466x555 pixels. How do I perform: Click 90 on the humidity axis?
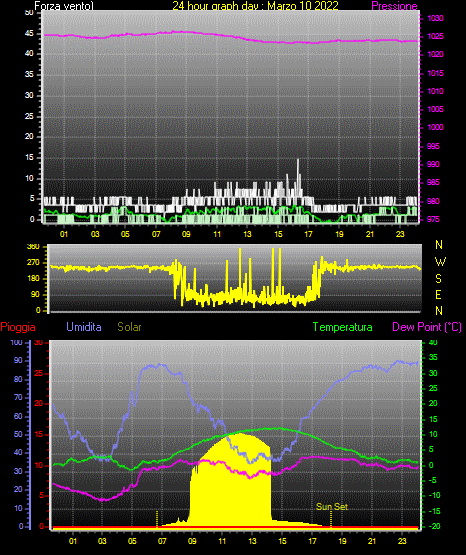(18, 360)
